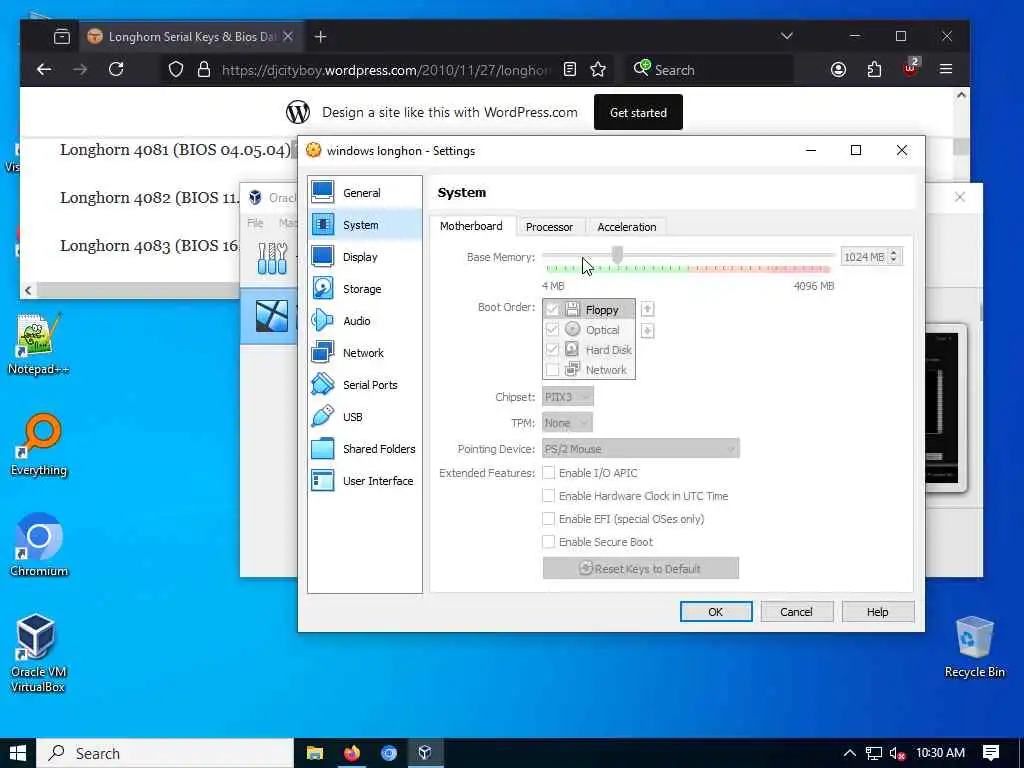Open the Everything desktop shortcut
The image size is (1024, 768).
click(x=38, y=445)
